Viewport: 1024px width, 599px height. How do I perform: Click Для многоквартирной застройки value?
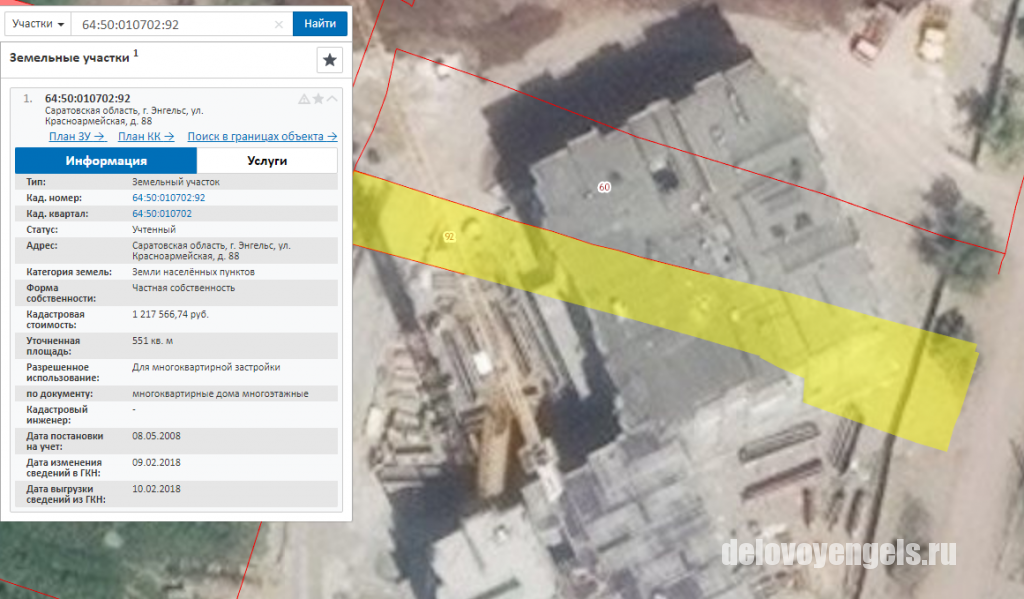[x=206, y=367]
